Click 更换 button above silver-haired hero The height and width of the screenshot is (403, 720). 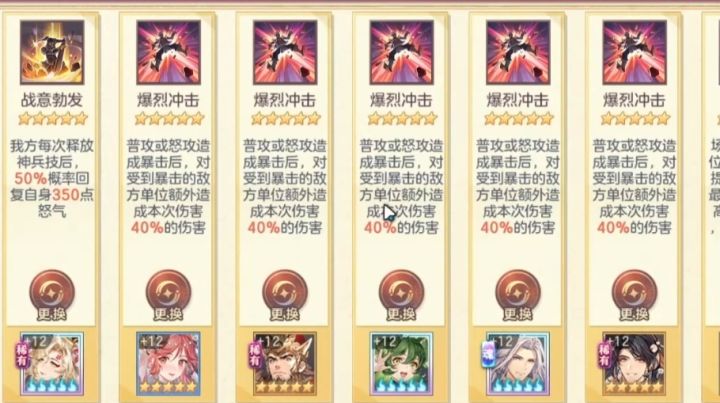point(518,295)
